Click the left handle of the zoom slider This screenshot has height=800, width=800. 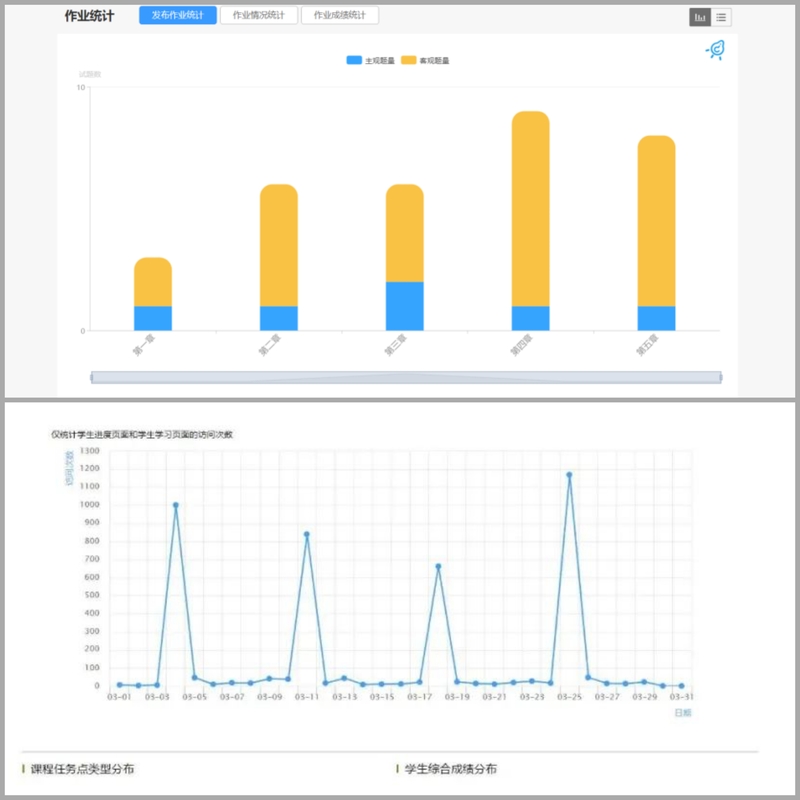point(92,377)
